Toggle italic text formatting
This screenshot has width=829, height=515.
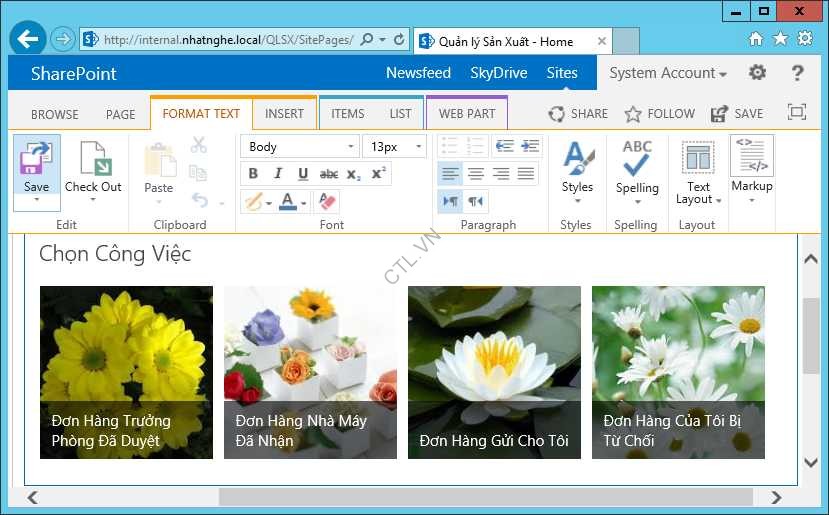(x=278, y=174)
